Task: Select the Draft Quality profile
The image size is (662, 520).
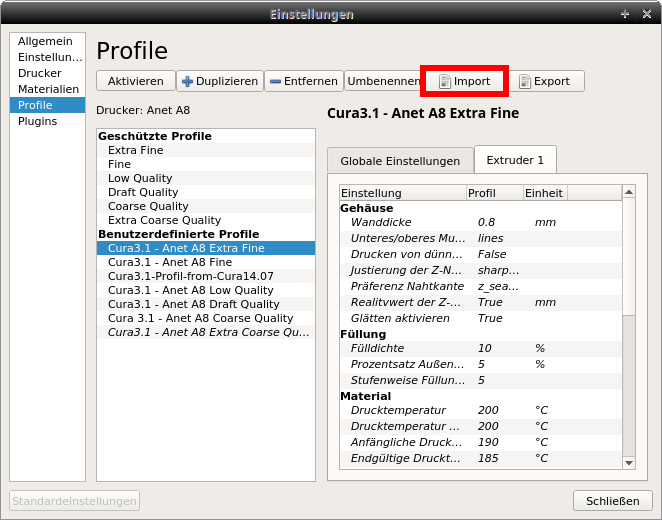Action: (206, 192)
